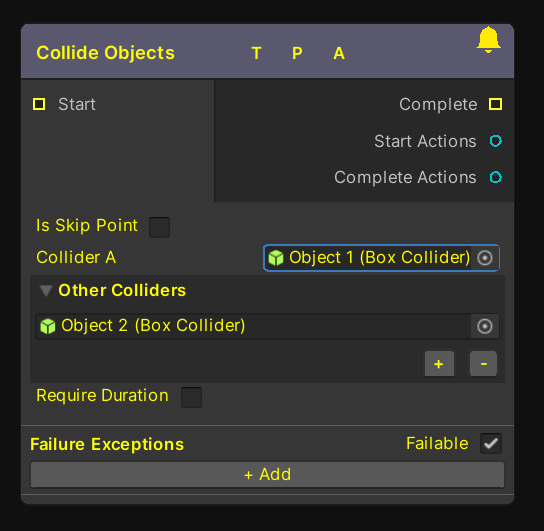
Task: Click the Start input port square
Action: pos(39,104)
